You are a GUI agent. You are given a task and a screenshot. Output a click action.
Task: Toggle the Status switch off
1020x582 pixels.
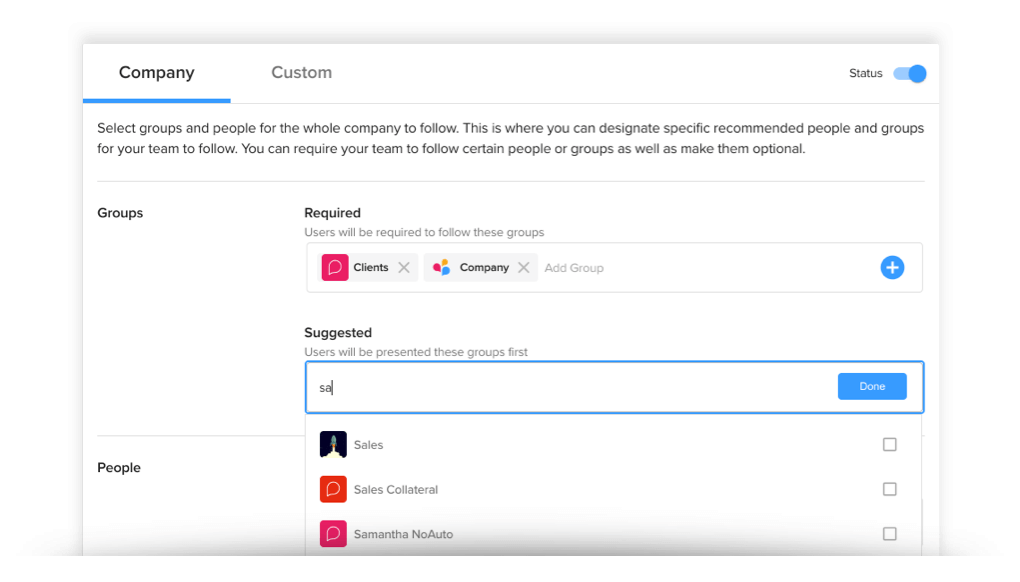pos(909,73)
